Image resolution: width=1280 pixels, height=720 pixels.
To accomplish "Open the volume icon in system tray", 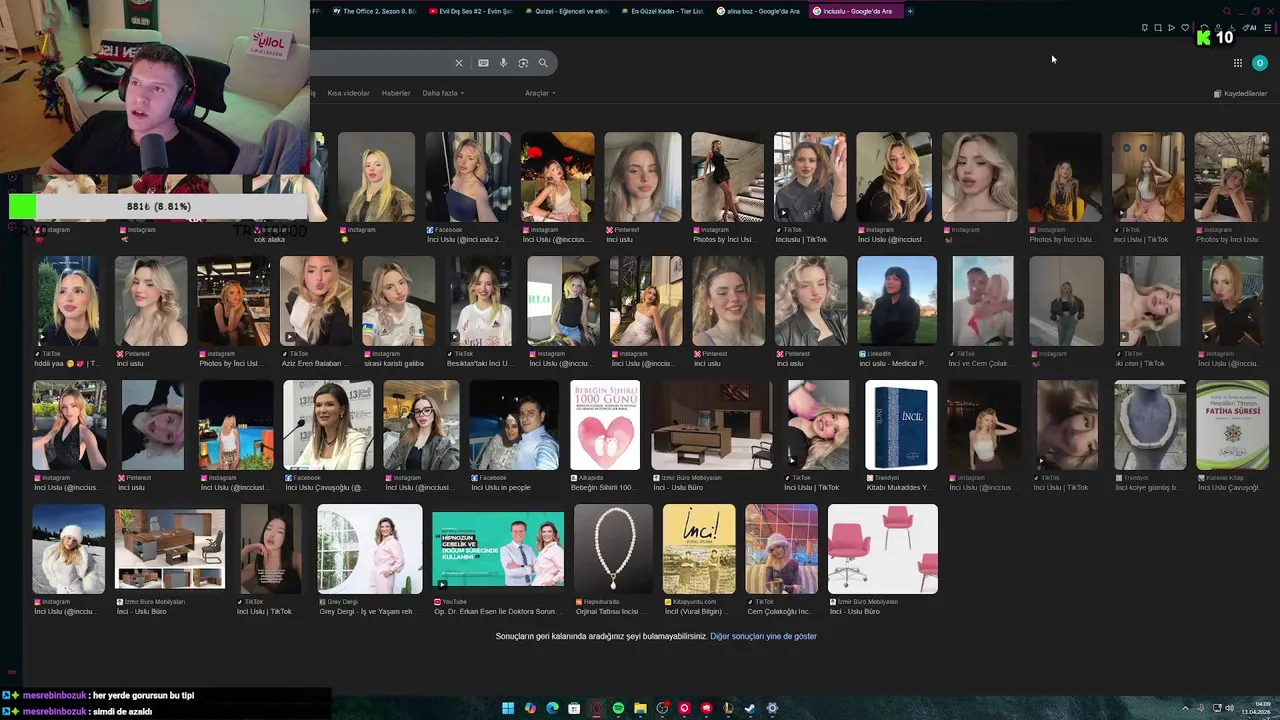I will 1229,708.
